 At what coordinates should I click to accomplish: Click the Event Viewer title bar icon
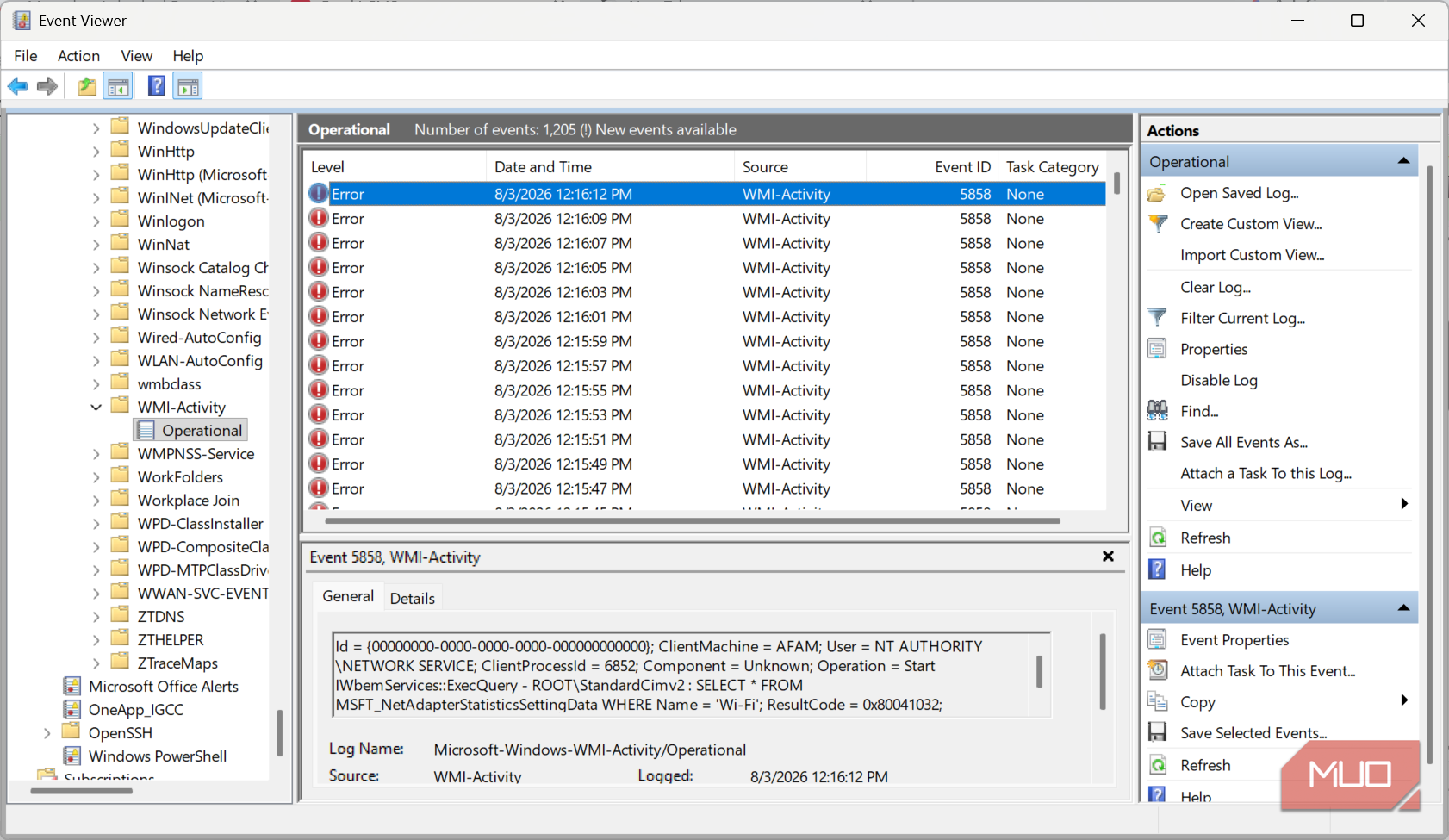tap(22, 20)
